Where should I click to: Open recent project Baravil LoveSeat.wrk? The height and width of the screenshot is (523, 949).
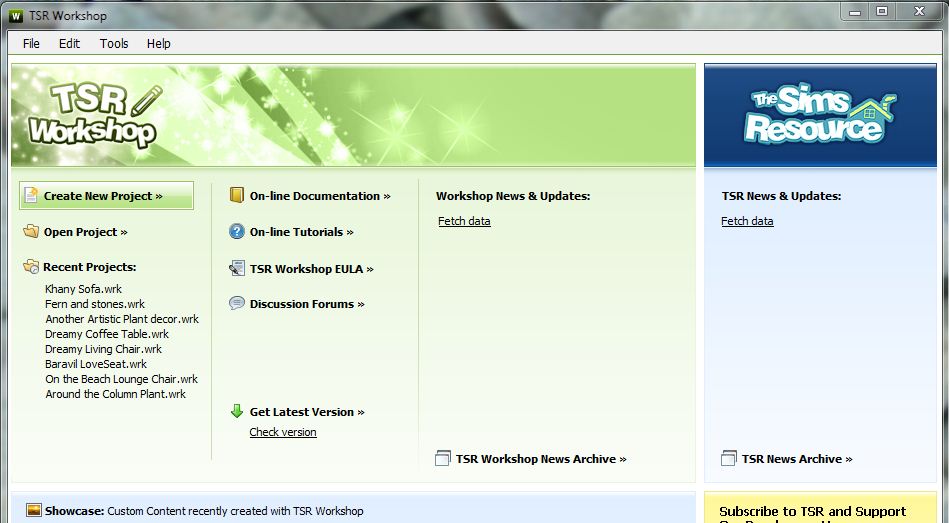(x=96, y=364)
